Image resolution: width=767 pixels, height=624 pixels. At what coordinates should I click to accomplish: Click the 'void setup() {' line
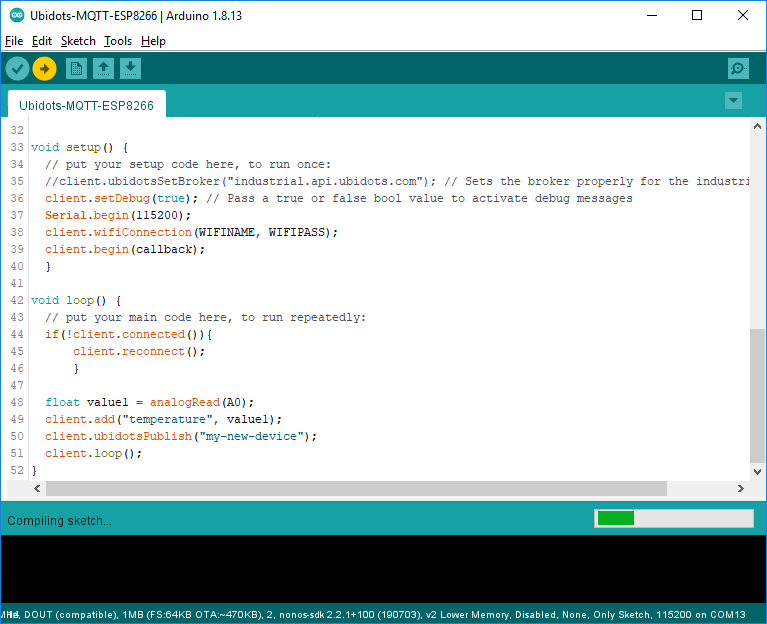(x=80, y=147)
